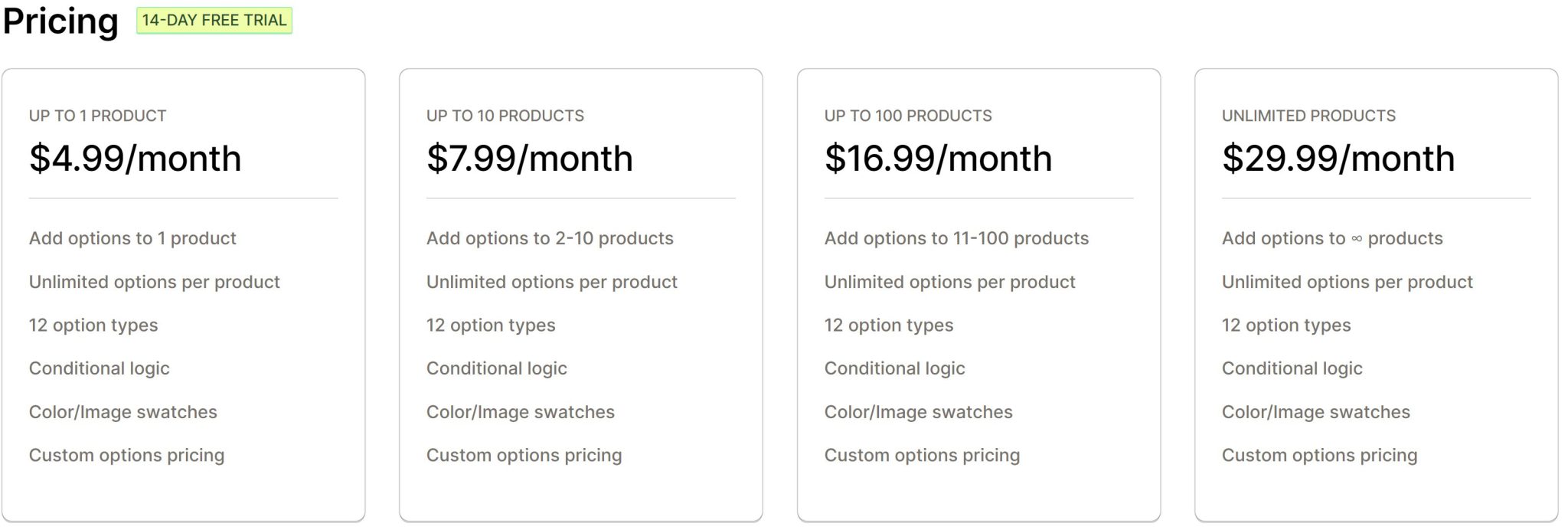Click 'Add options to 1 product' text
Image resolution: width=1568 pixels, height=530 pixels.
pos(132,238)
